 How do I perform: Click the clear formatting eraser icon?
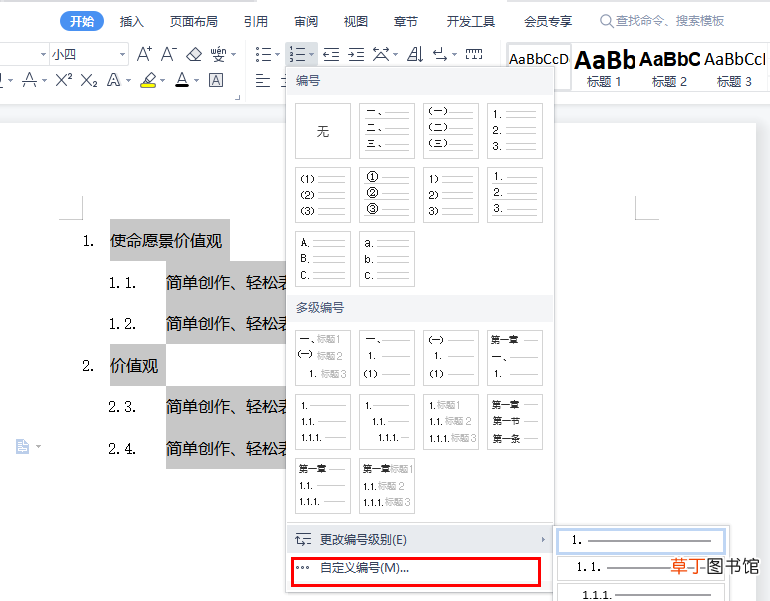pyautogui.click(x=194, y=54)
